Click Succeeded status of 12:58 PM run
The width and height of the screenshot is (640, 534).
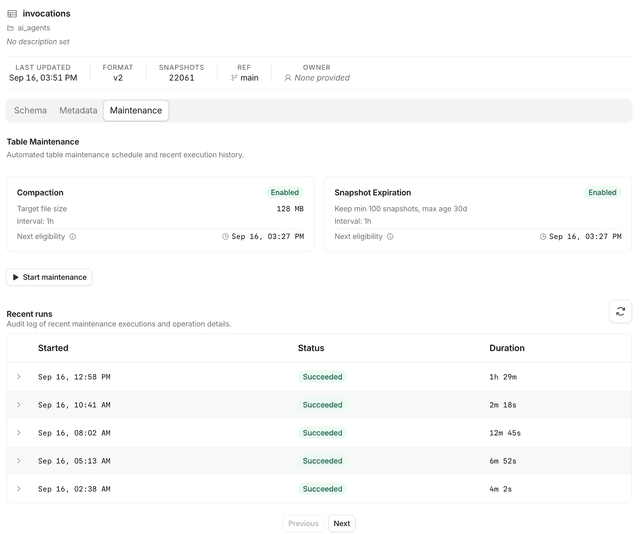pos(322,377)
